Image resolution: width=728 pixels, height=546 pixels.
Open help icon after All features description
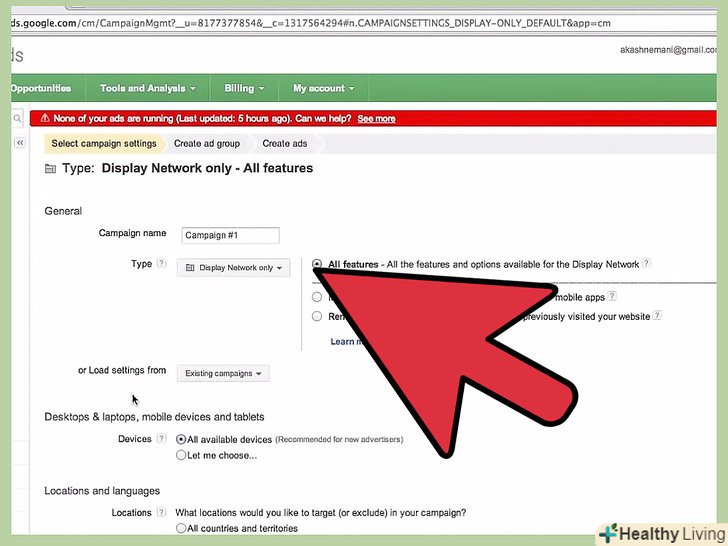point(646,263)
